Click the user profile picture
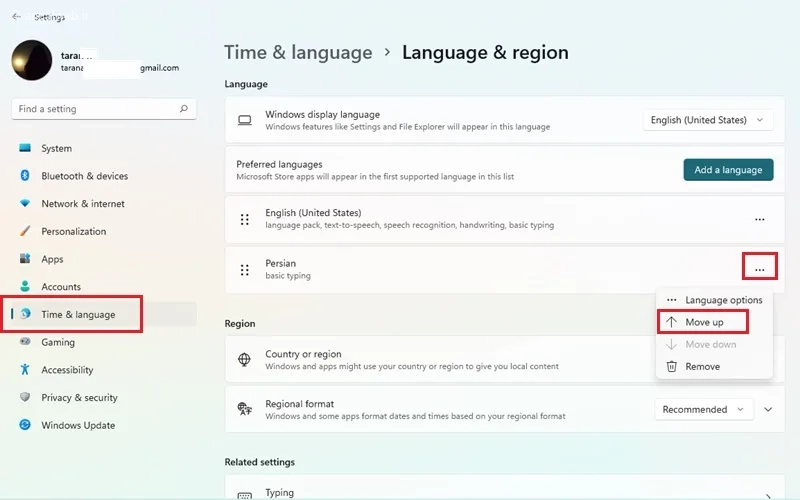 [32, 60]
